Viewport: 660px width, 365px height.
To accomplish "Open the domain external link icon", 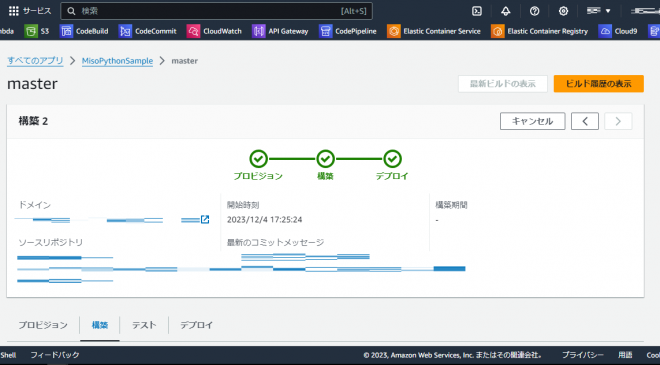I will click(x=205, y=219).
